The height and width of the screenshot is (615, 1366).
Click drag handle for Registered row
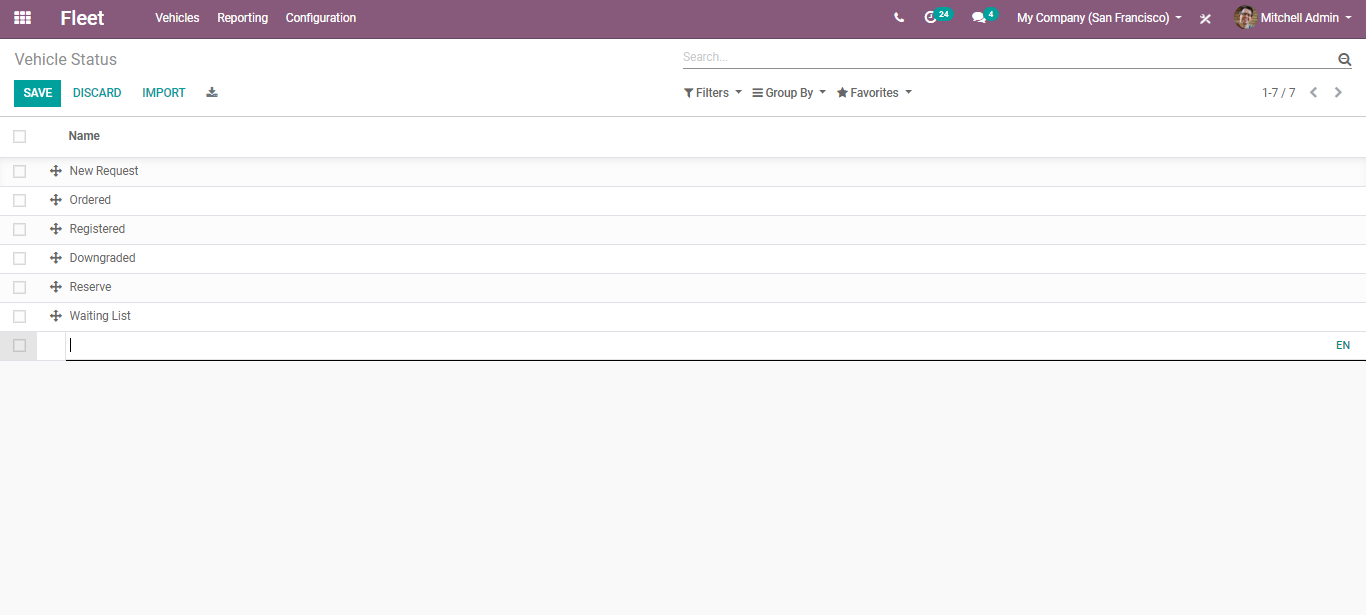(56, 229)
